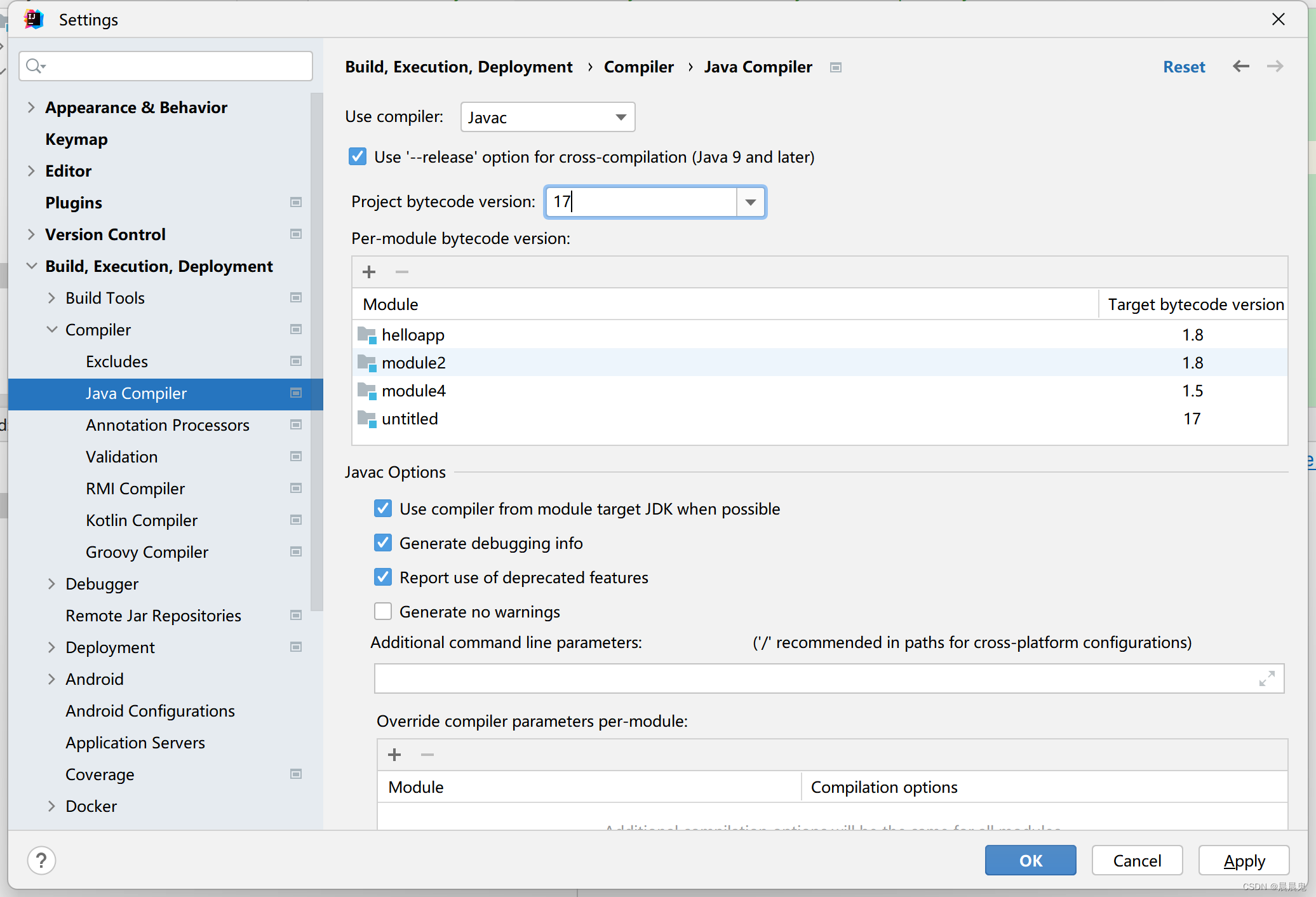Click the additional command line parameters field

point(813,678)
